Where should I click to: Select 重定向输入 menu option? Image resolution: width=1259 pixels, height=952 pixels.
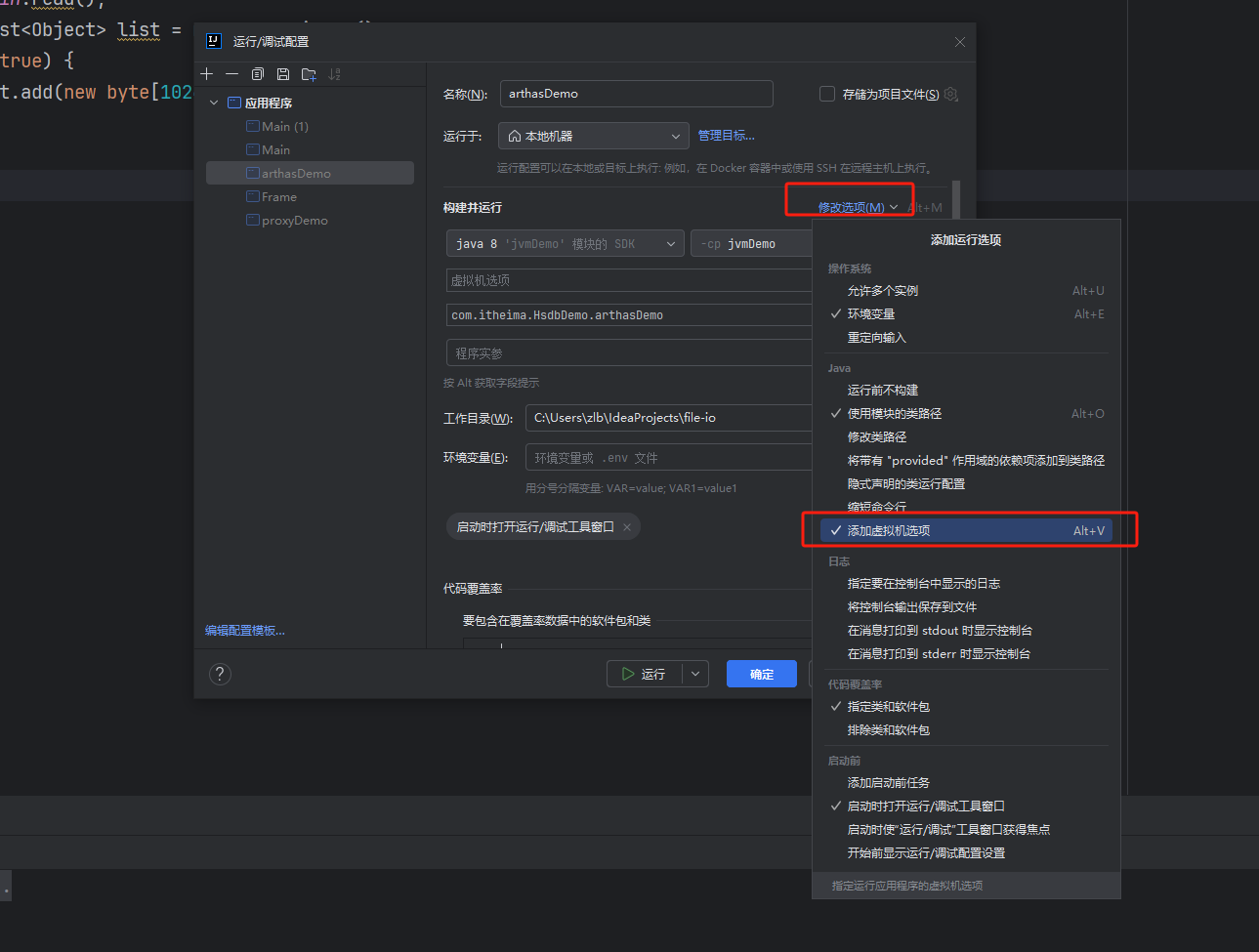[966, 338]
